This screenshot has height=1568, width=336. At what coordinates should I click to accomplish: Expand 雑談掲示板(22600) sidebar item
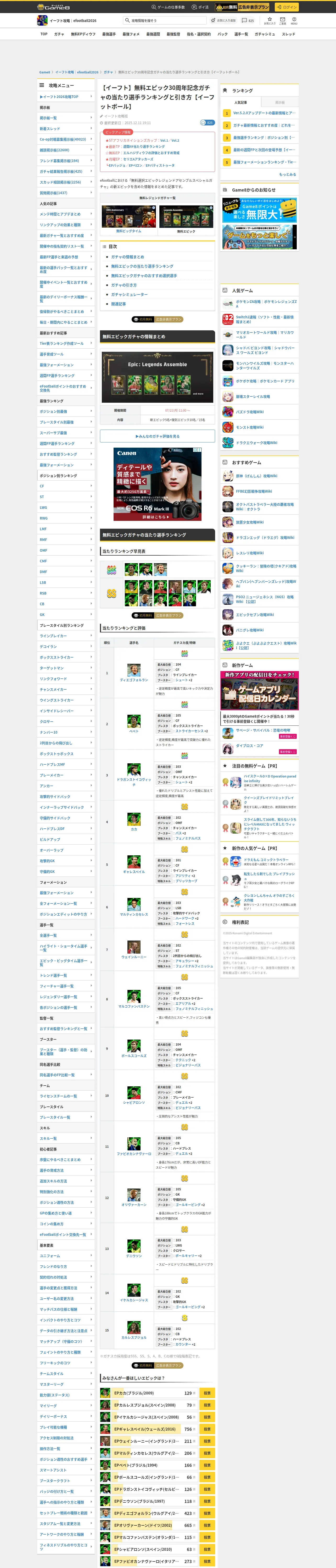click(66, 150)
